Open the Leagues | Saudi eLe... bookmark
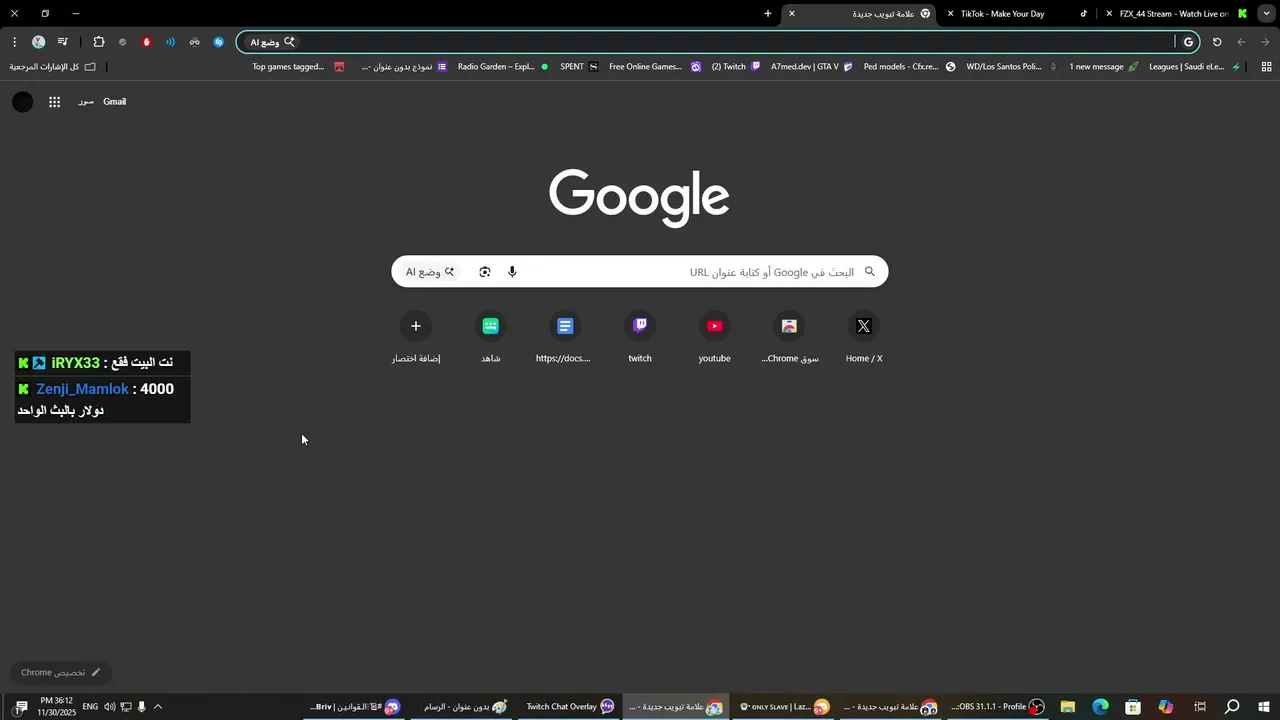Image resolution: width=1280 pixels, height=720 pixels. pyautogui.click(x=1195, y=67)
